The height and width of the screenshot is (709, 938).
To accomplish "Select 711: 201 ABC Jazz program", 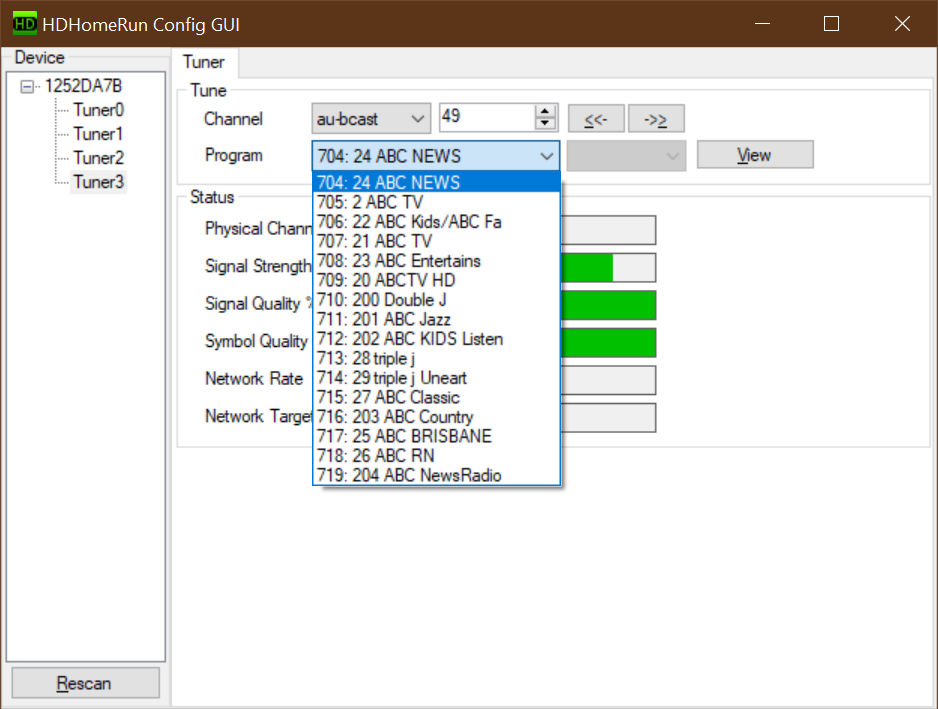I will coord(436,319).
